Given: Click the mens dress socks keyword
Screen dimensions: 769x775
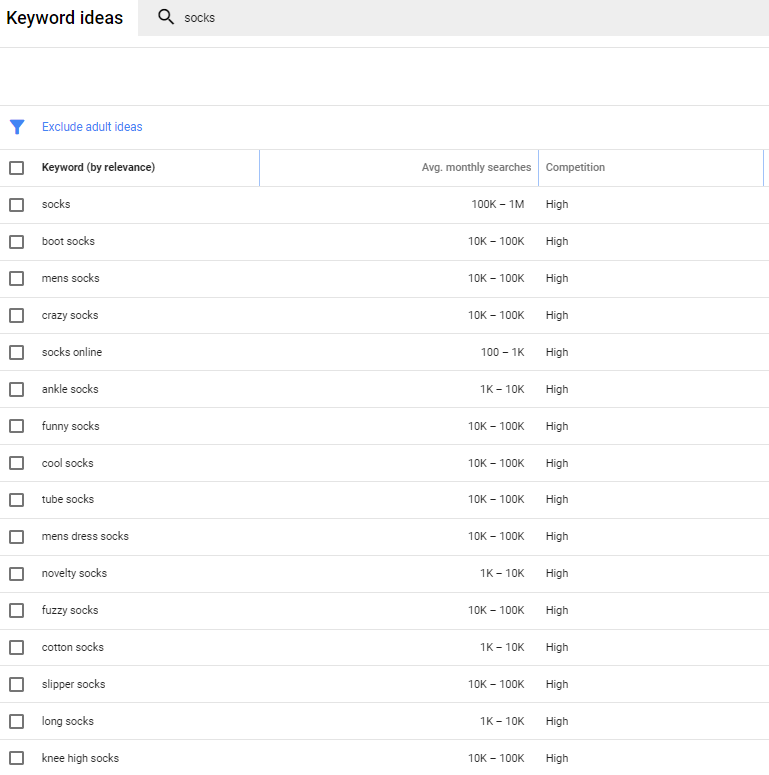Looking at the screenshot, I should [x=85, y=536].
